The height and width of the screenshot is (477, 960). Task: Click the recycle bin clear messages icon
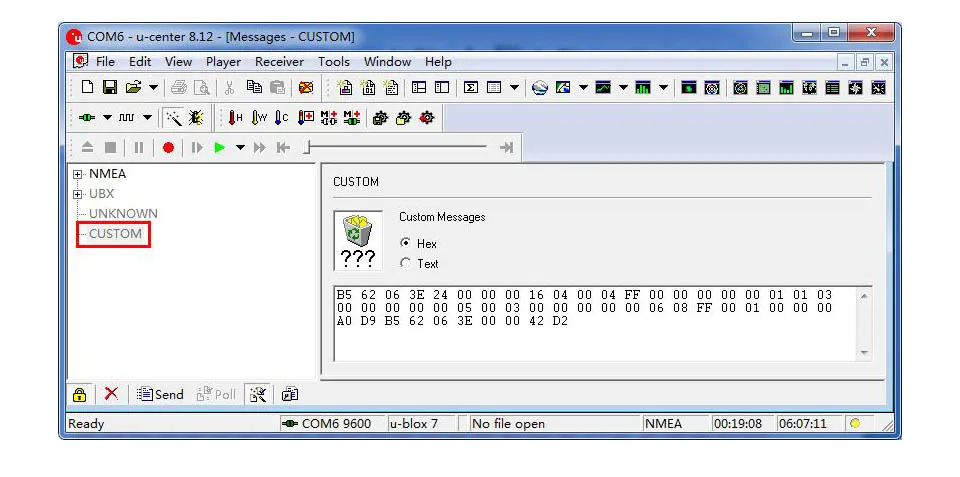coord(358,241)
